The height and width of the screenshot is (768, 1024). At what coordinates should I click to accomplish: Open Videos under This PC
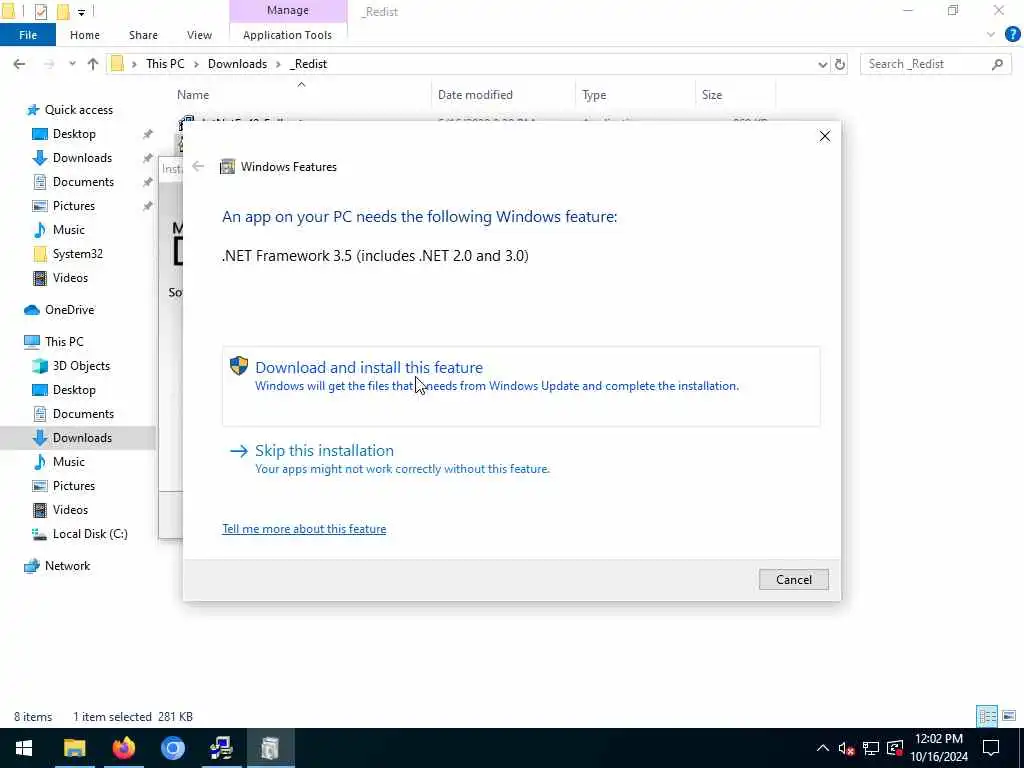tap(70, 510)
